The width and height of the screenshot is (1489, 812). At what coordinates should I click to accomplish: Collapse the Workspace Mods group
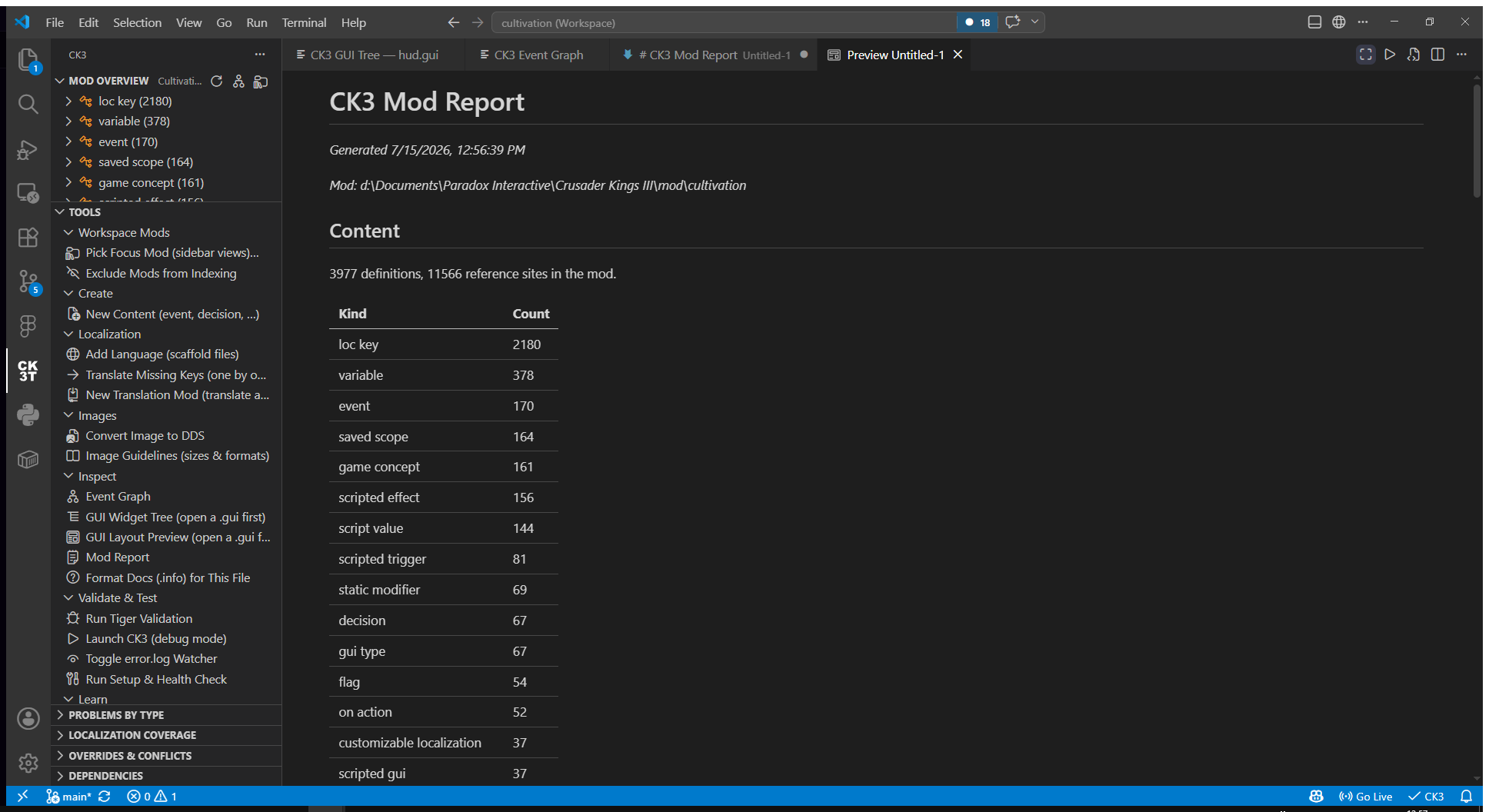click(x=68, y=232)
